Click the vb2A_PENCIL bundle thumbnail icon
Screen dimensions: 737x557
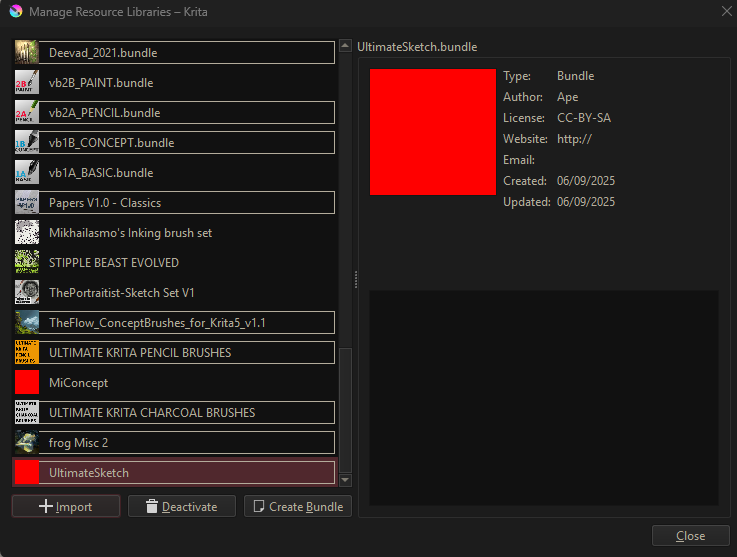tap(27, 112)
